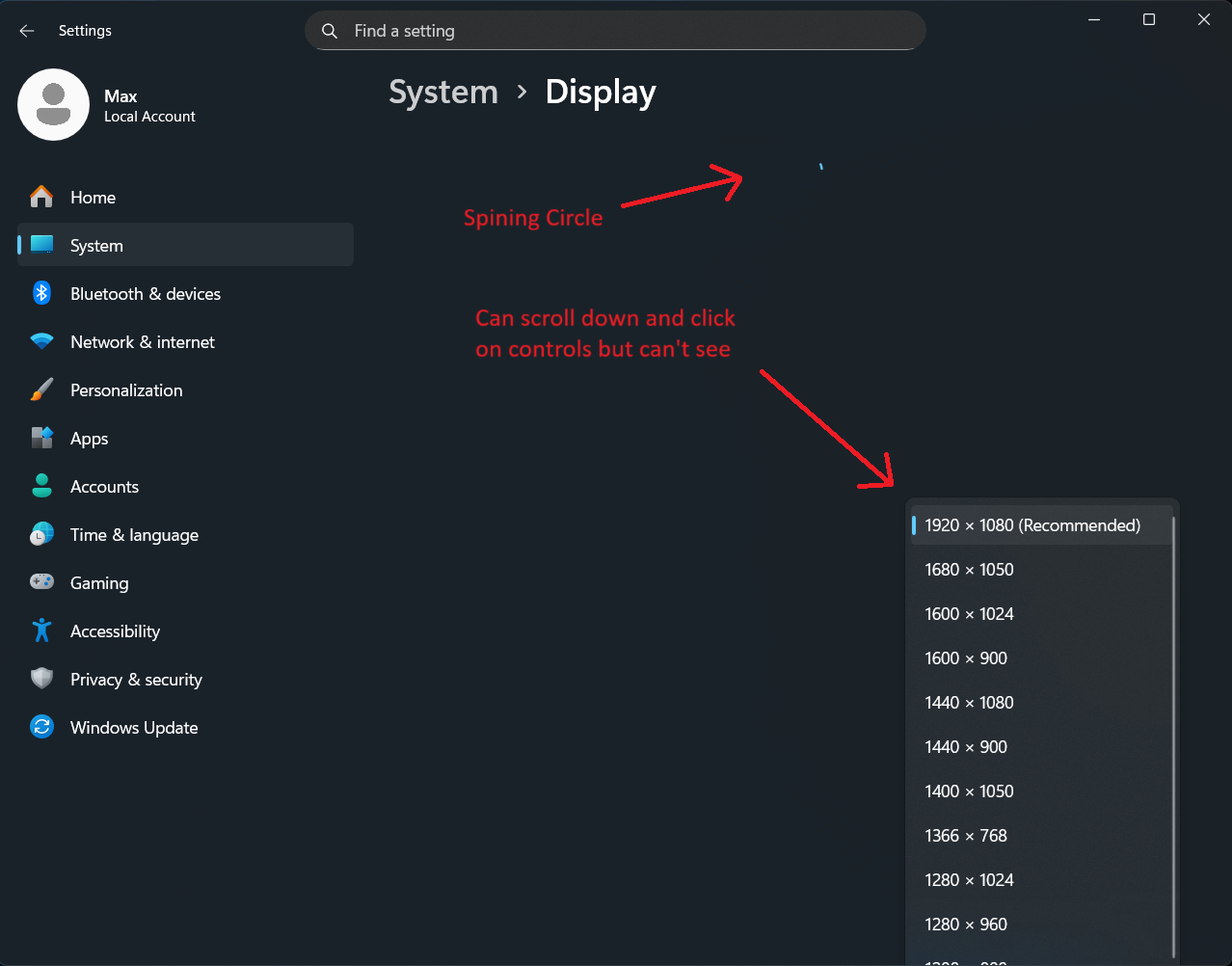This screenshot has height=966, width=1232.
Task: Click the Time & language globe icon
Action: pyautogui.click(x=41, y=534)
